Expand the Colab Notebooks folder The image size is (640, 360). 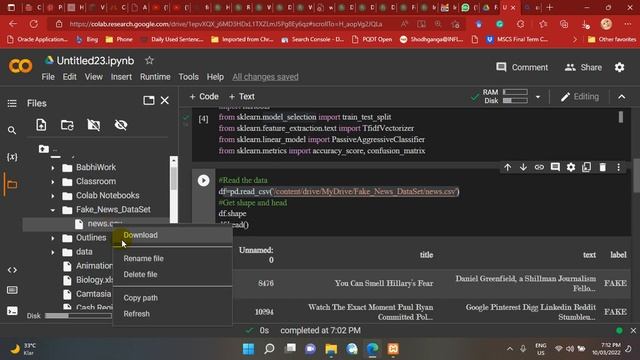coord(53,196)
